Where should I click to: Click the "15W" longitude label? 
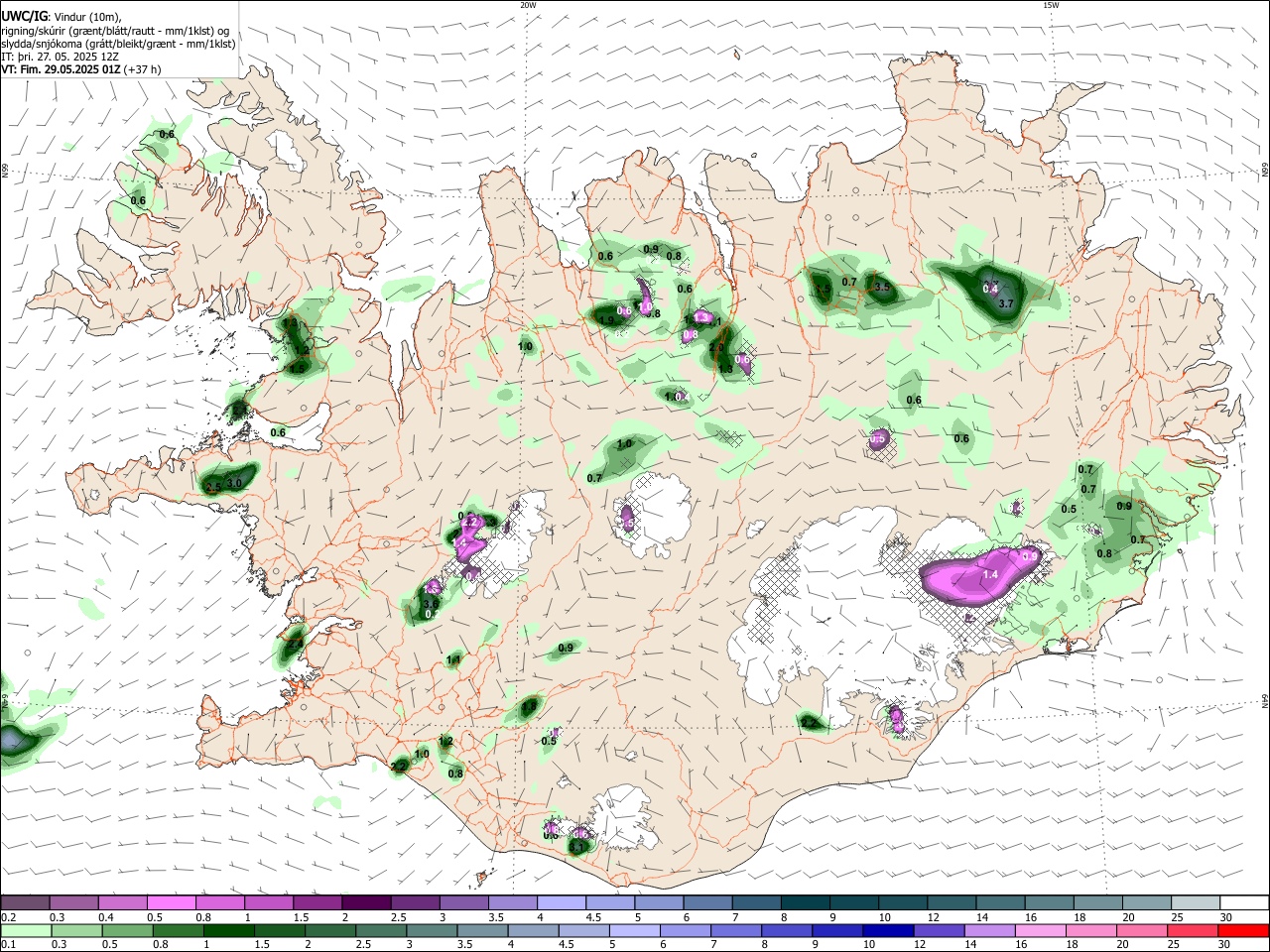coord(1051,5)
